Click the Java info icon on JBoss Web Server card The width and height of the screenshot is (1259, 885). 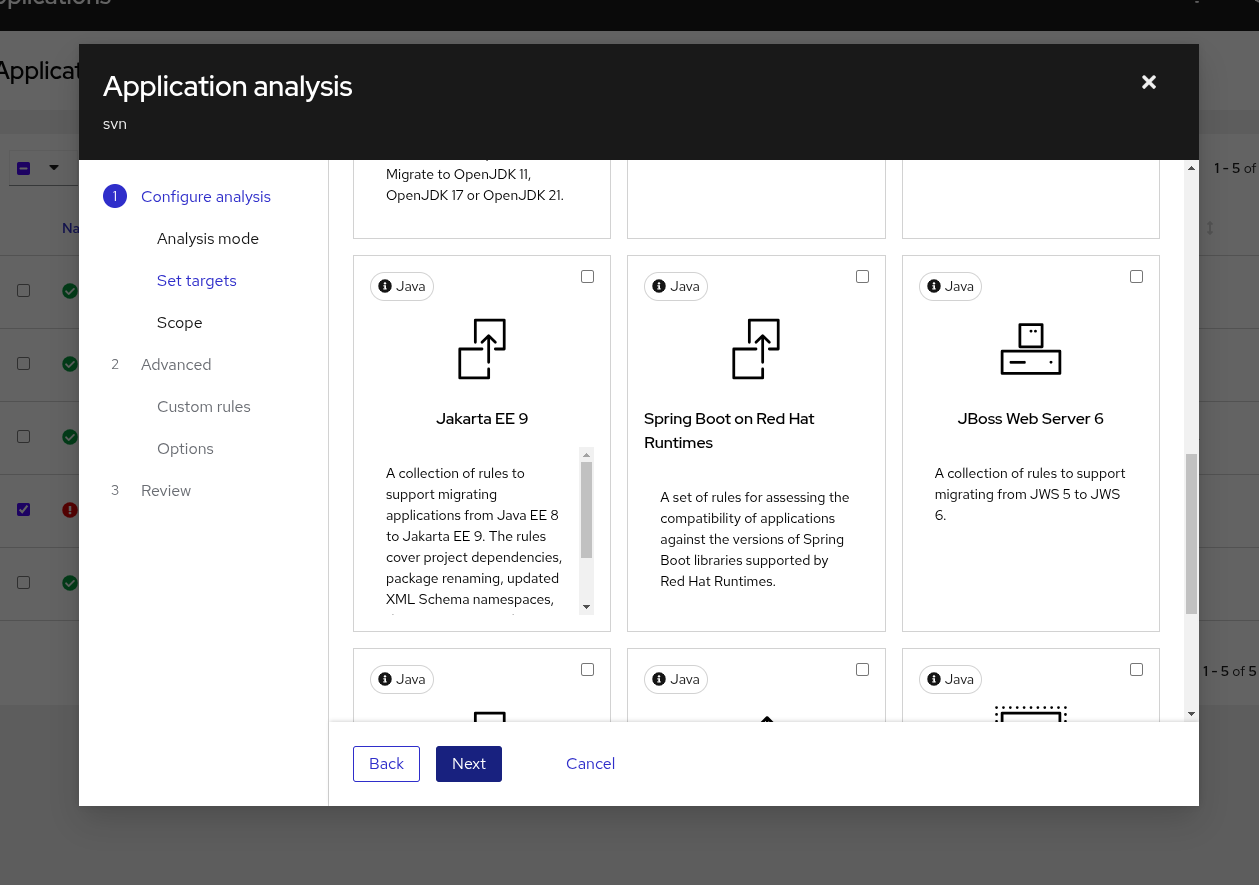(933, 287)
